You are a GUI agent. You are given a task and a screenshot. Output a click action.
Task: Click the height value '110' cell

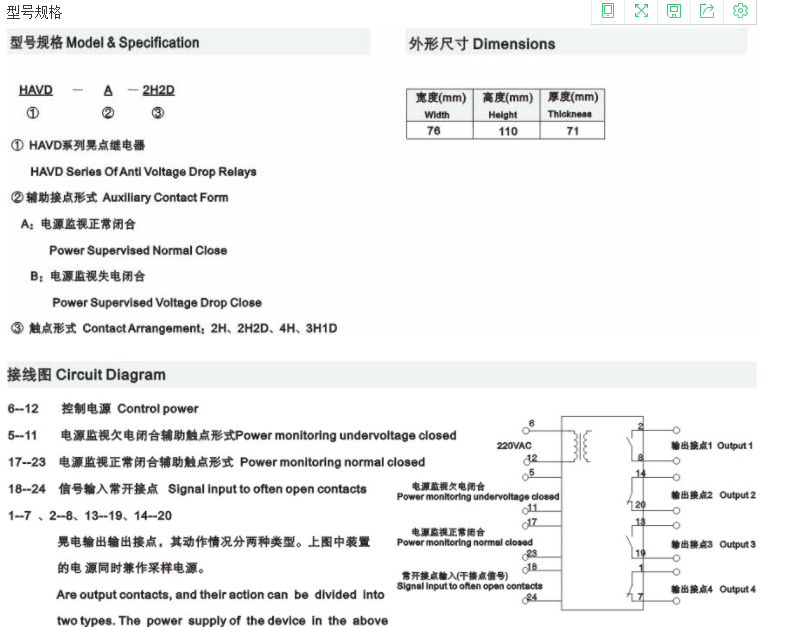[508, 131]
